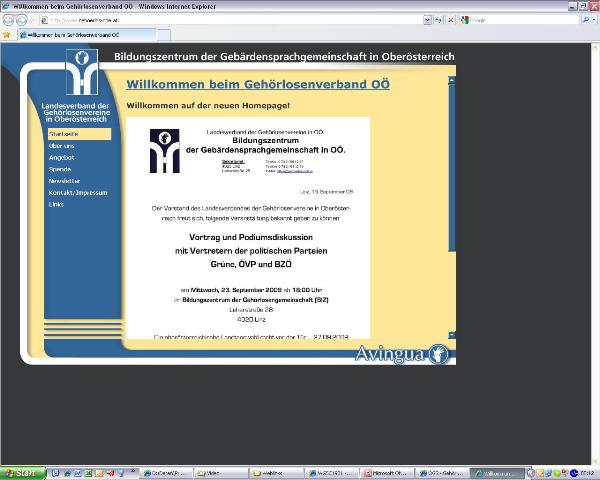The width and height of the screenshot is (600, 480).
Task: Click the Favorites star icon
Action: pyautogui.click(x=7, y=33)
